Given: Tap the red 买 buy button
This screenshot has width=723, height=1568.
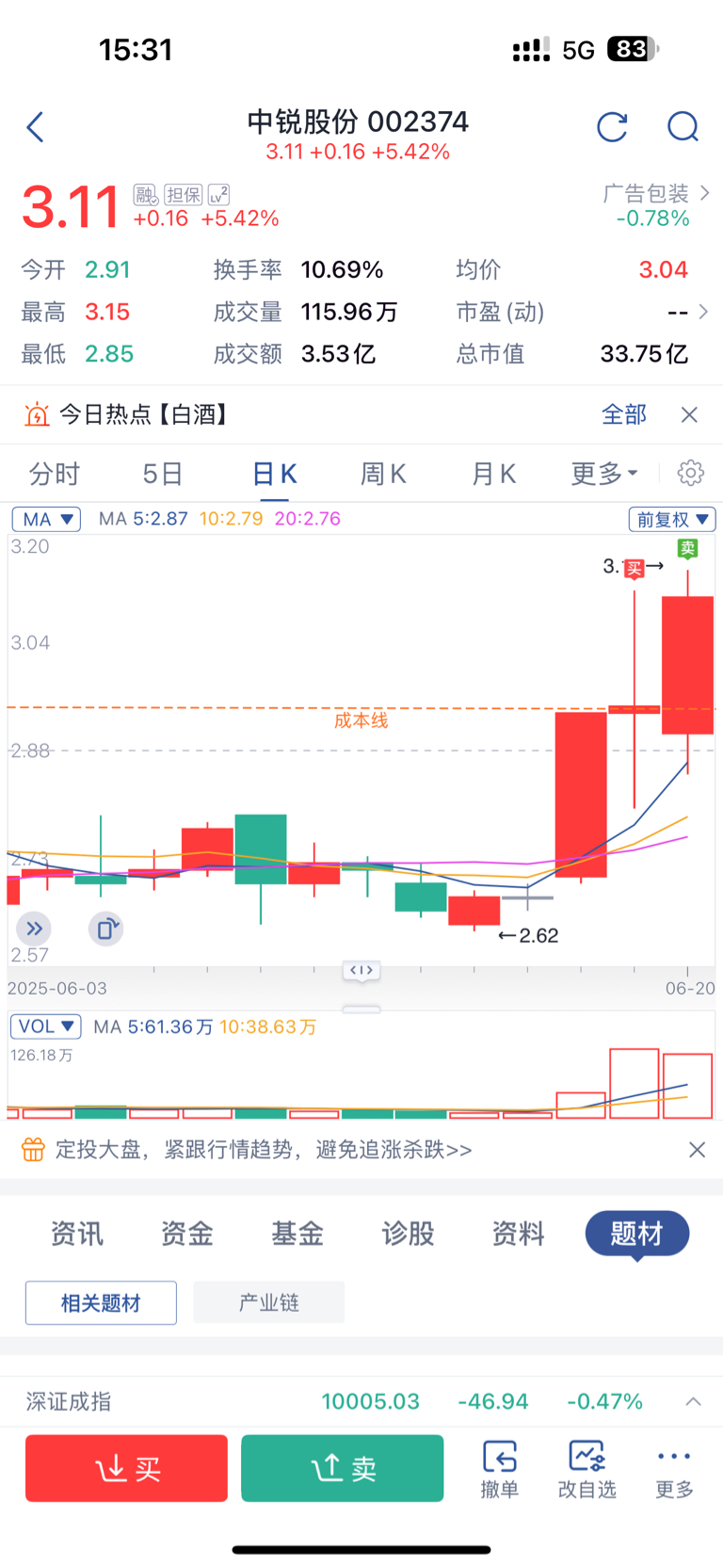Looking at the screenshot, I should tap(126, 1468).
